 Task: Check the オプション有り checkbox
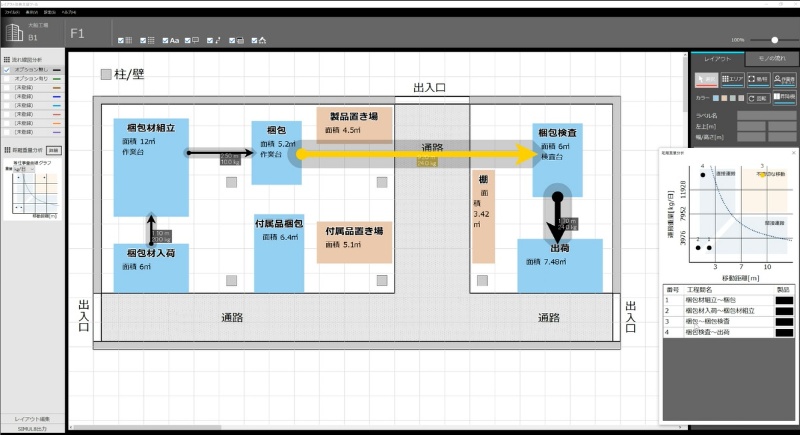[8, 78]
